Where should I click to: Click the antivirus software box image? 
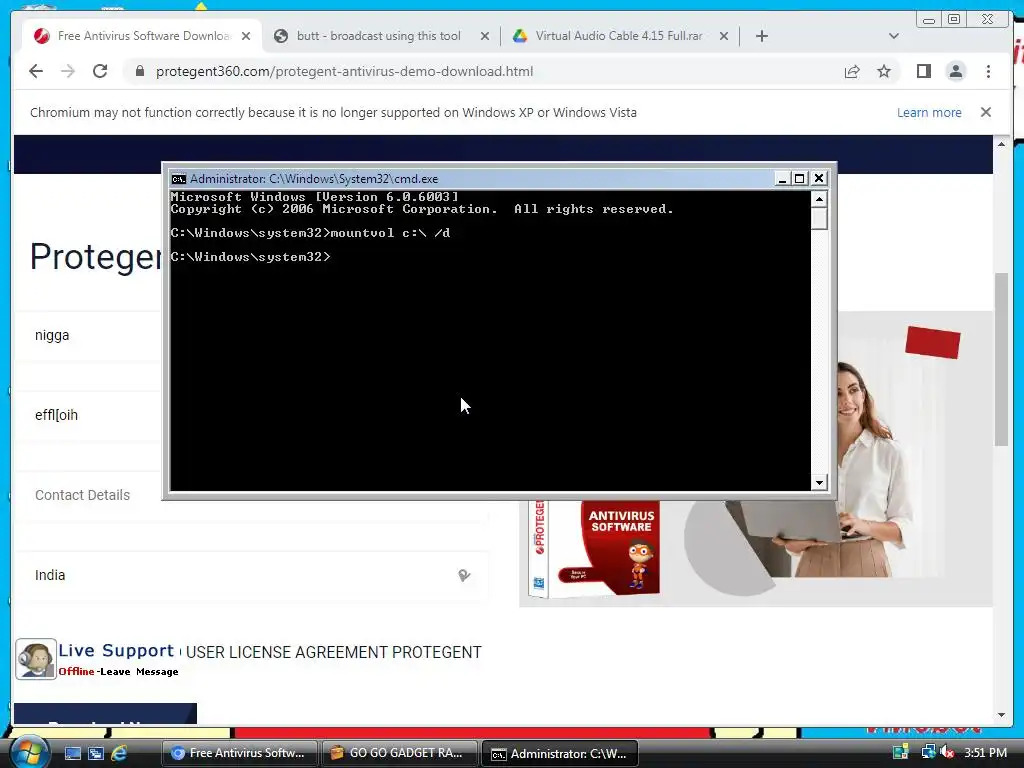(x=596, y=549)
